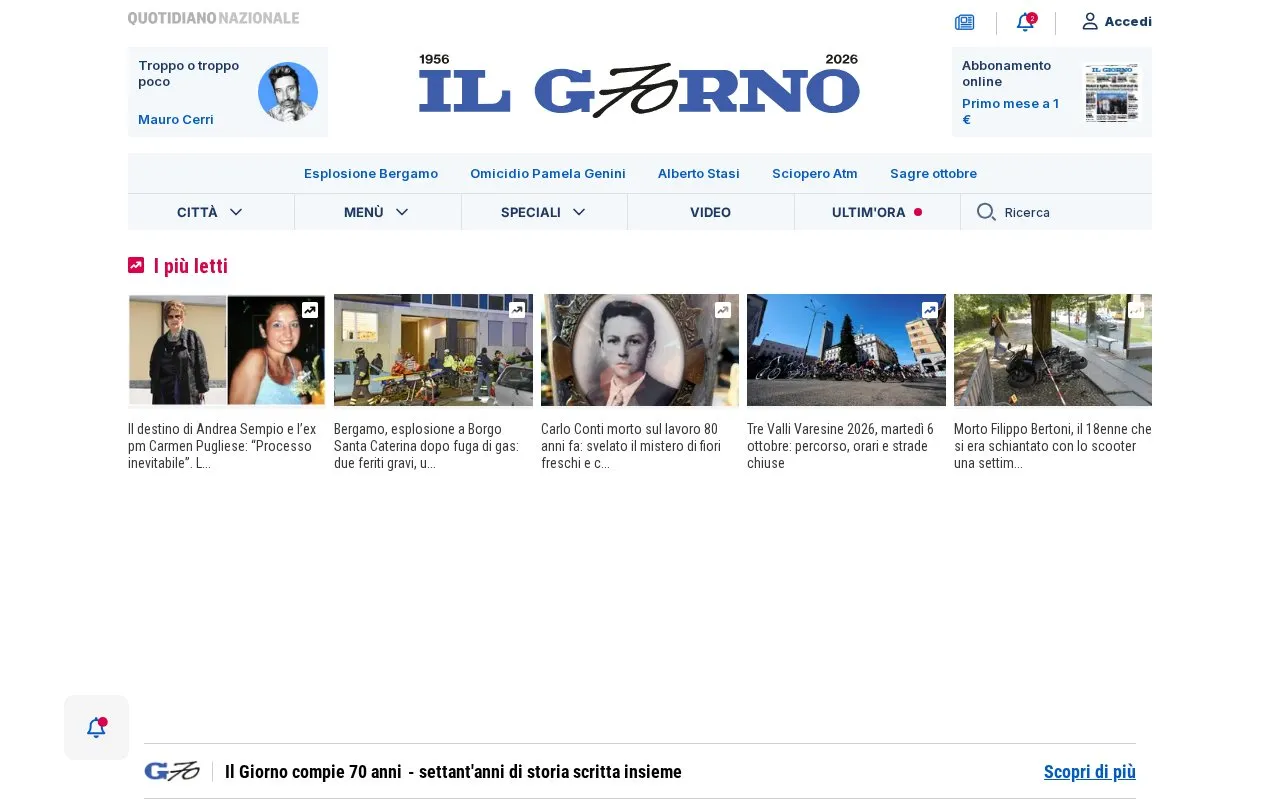1280x800 pixels.
Task: Click the Quotidiano Nazionale logo
Action: click(x=213, y=18)
